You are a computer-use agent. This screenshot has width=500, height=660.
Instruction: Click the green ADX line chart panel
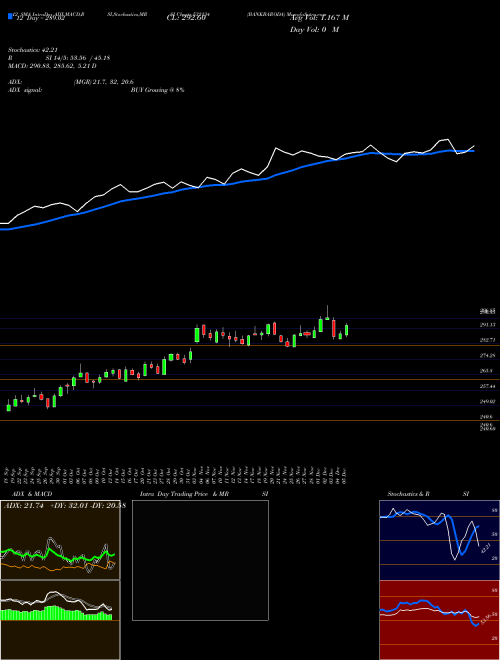[x=60, y=540]
